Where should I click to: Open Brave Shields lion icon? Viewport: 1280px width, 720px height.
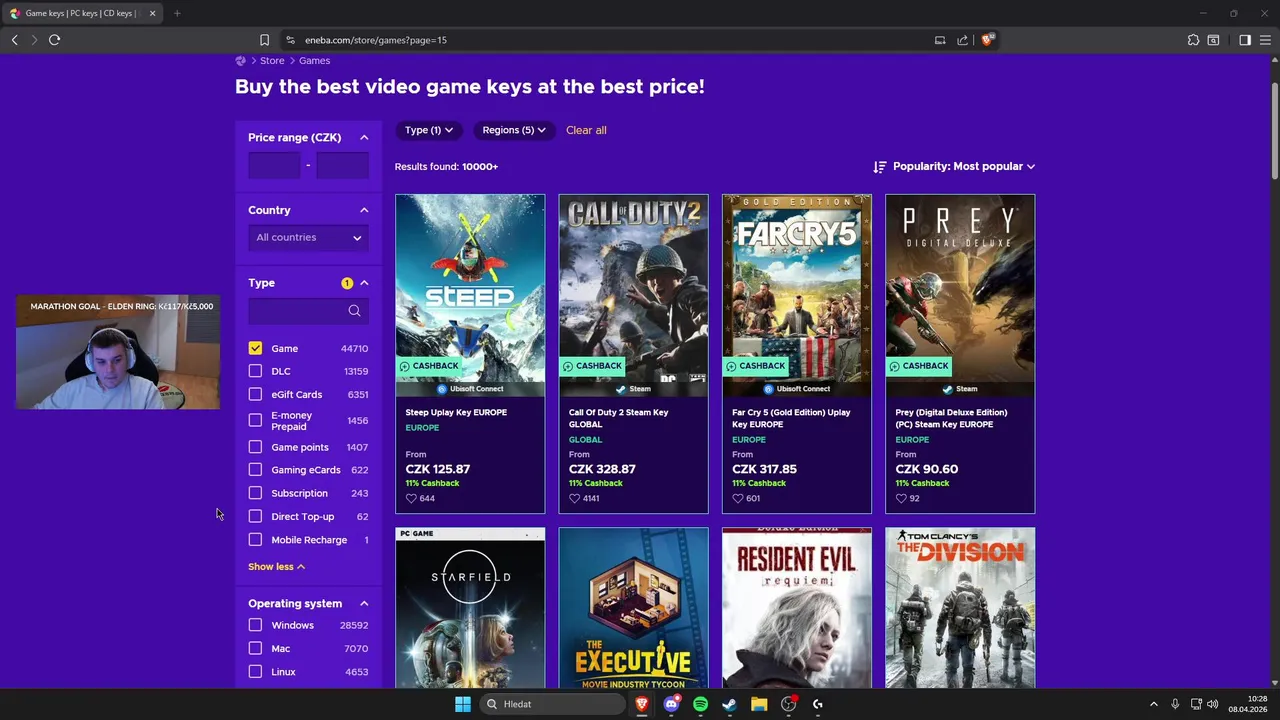(x=987, y=40)
